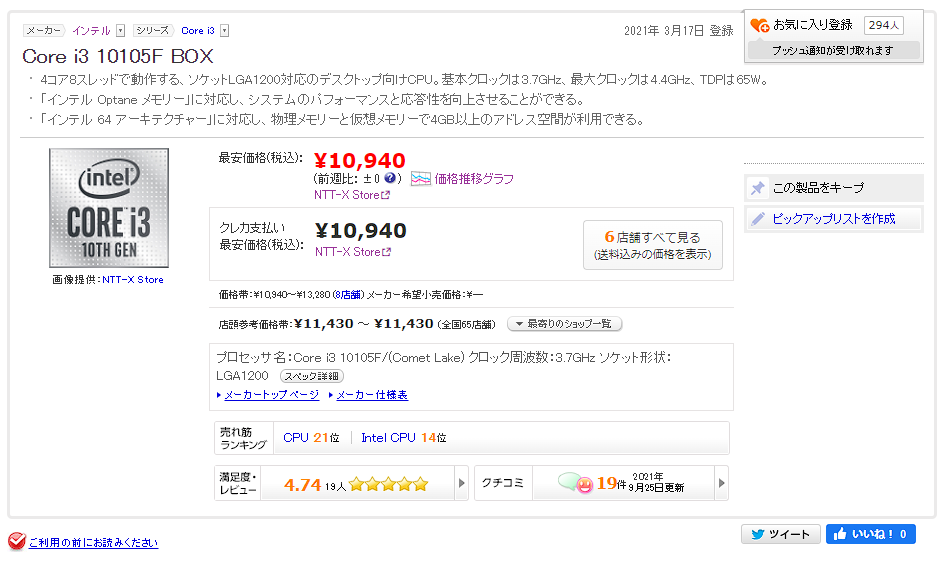Screen dimensions: 942x572
Task: Click the red checkmark notice icon
Action: [16, 542]
